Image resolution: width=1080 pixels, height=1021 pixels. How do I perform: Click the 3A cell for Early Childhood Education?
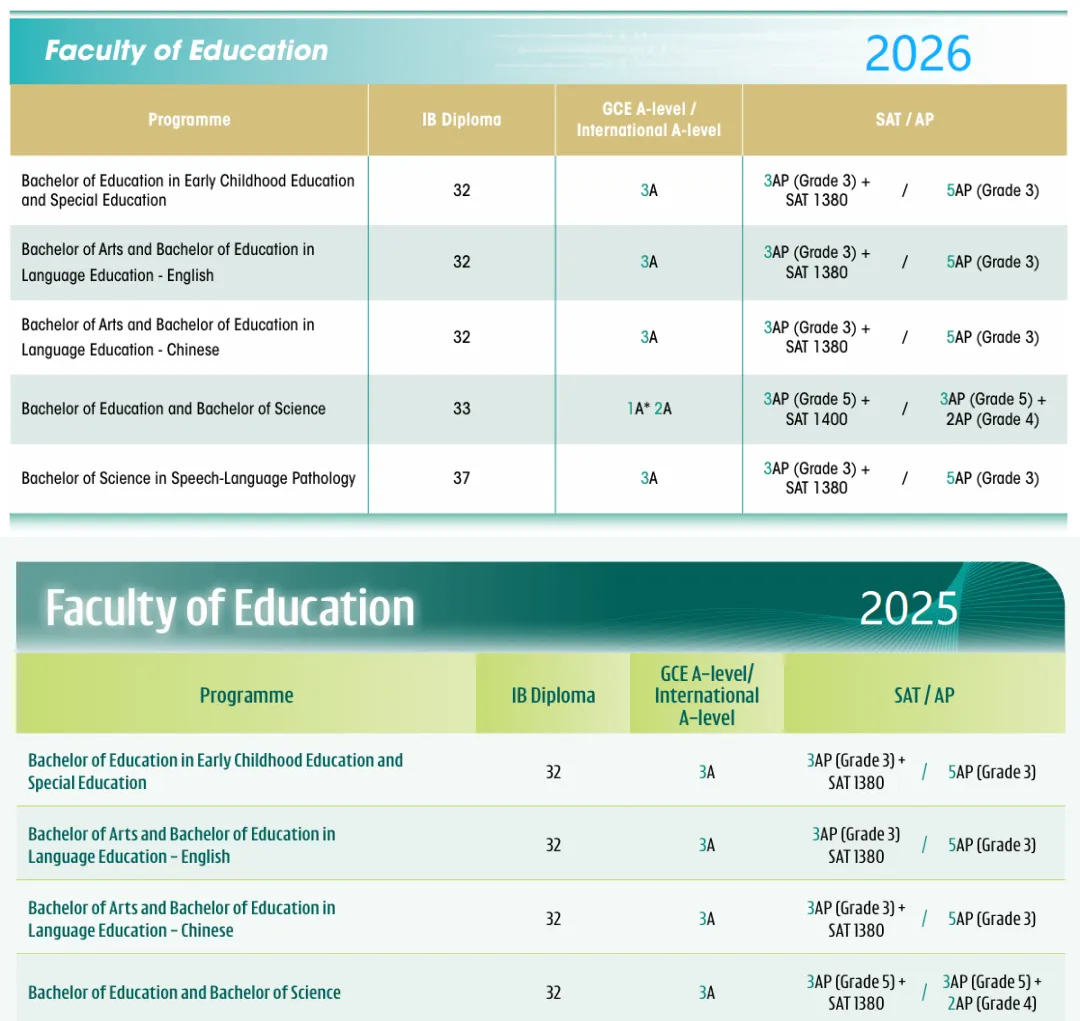[648, 190]
